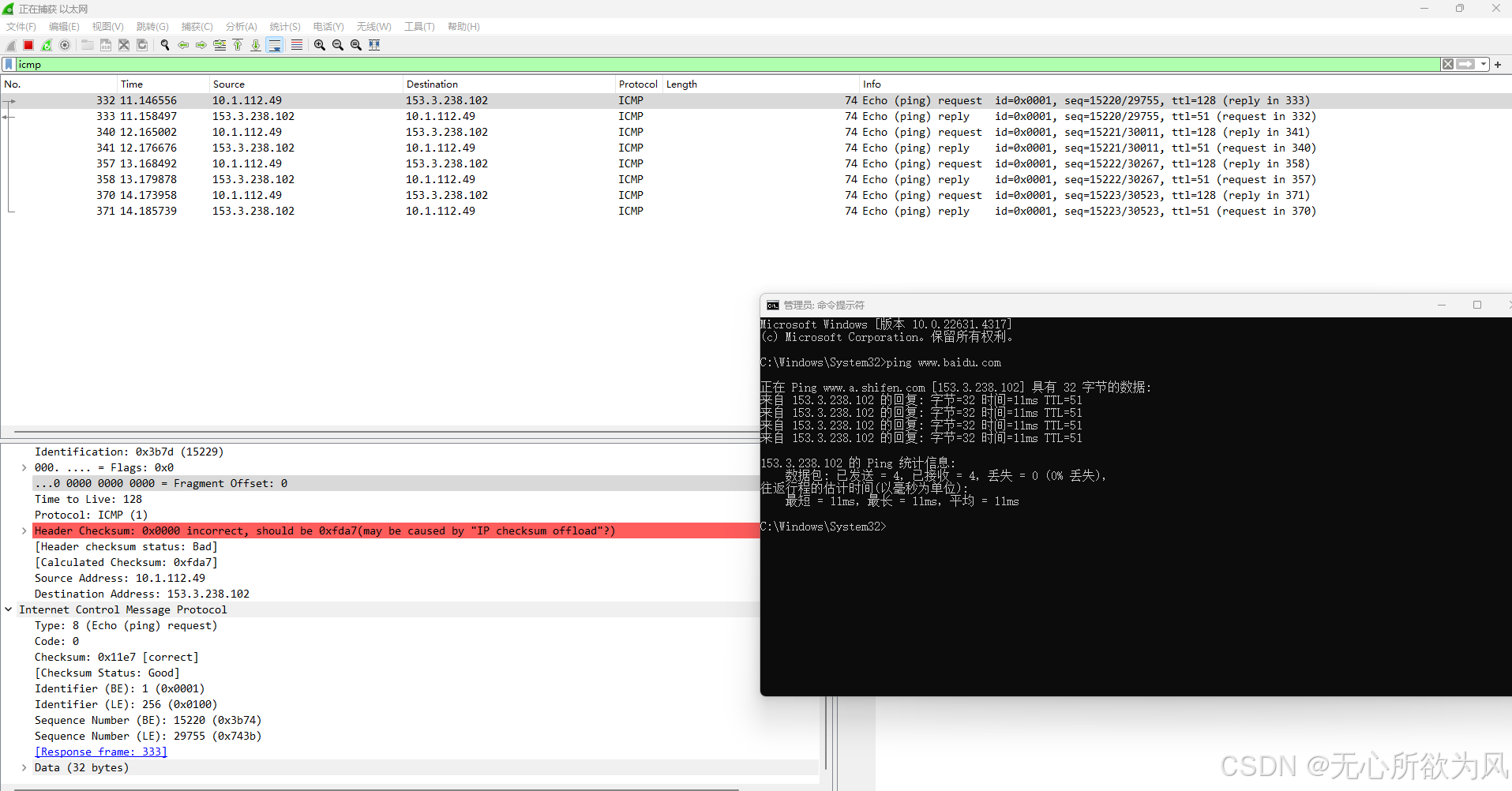Open the 工具(T) menu
The image size is (1512, 791).
point(419,27)
